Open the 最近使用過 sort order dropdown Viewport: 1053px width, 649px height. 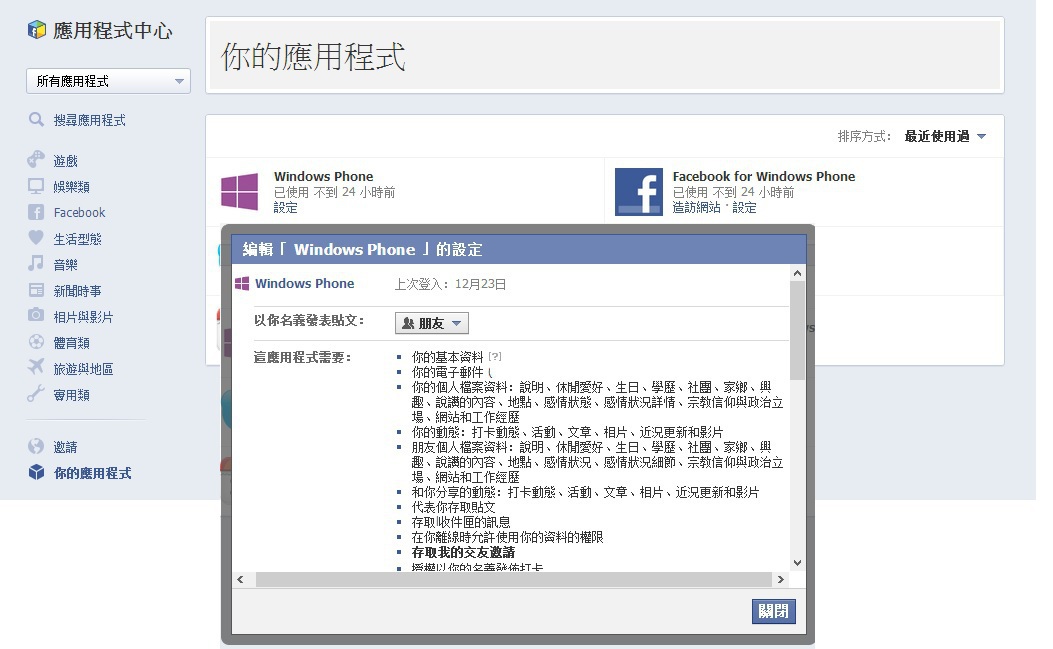click(x=946, y=136)
